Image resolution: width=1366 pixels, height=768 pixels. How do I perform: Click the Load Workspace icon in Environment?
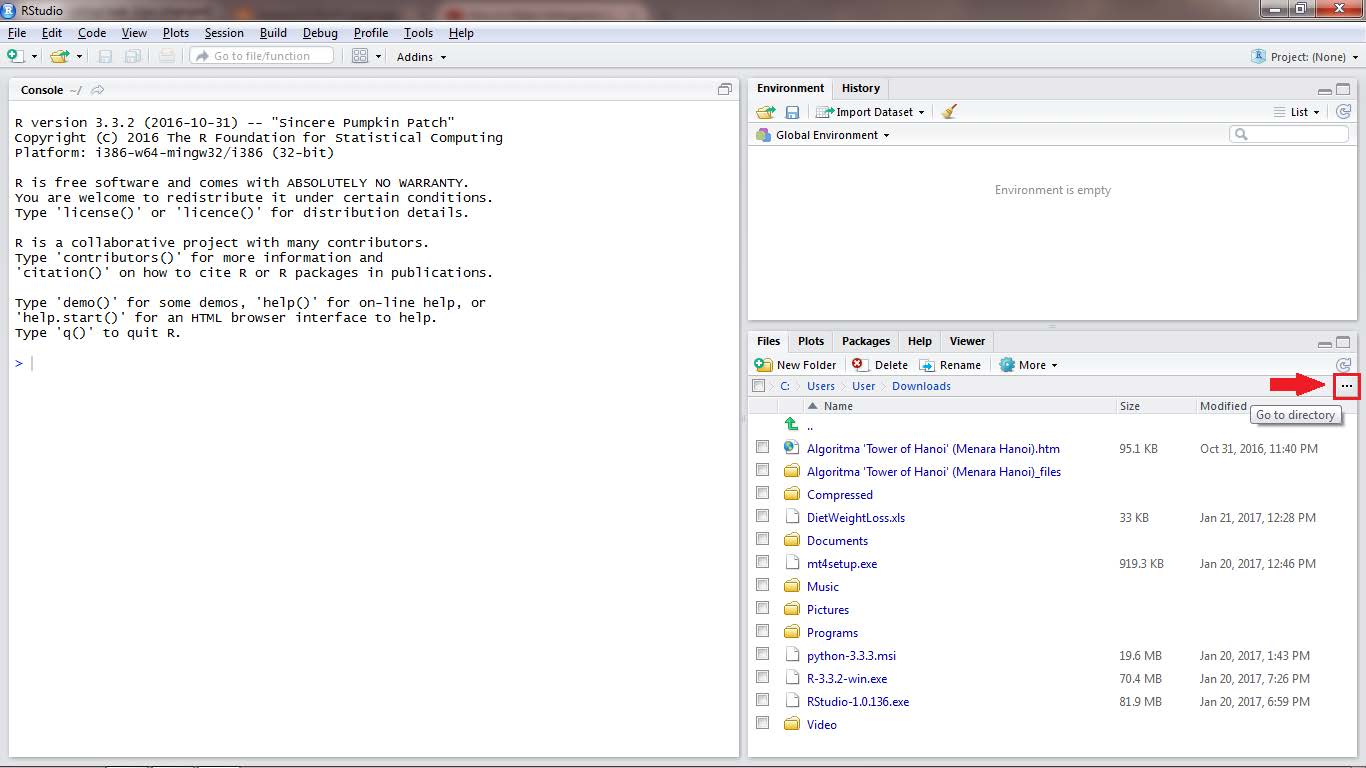click(766, 112)
